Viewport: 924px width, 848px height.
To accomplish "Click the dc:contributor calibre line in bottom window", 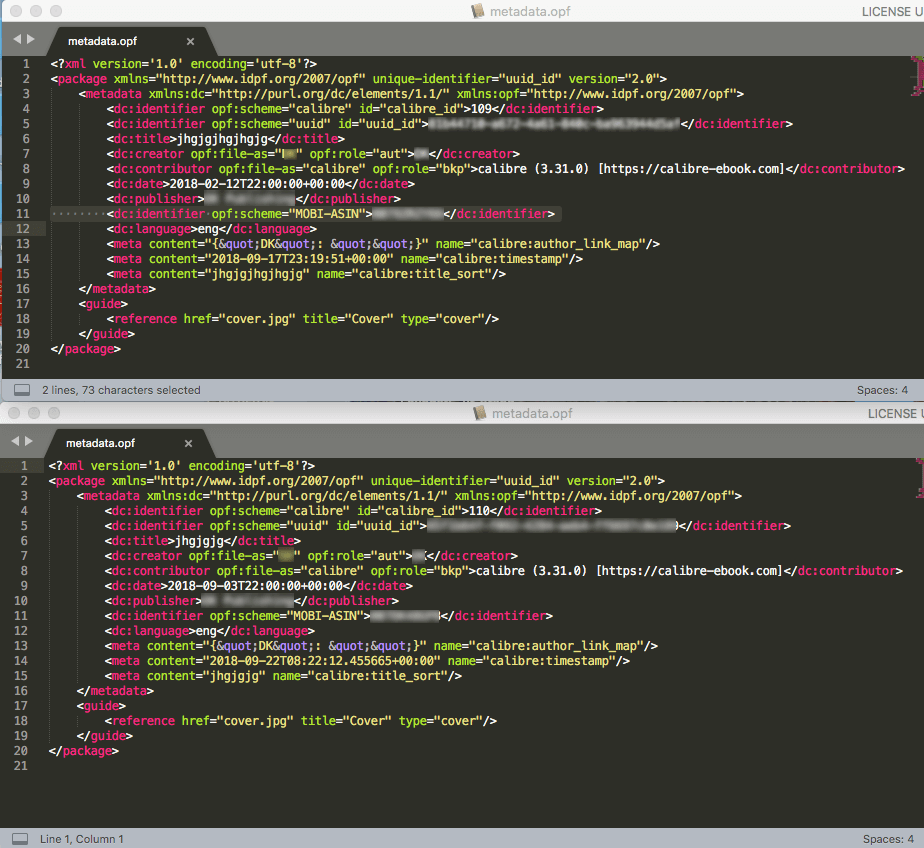I will [504, 570].
